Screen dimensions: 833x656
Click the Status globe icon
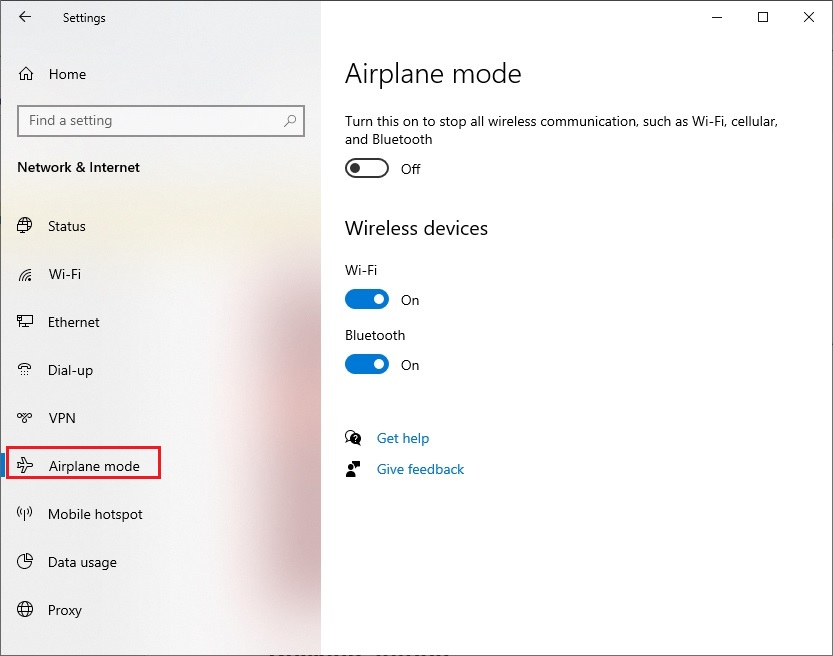[26, 226]
